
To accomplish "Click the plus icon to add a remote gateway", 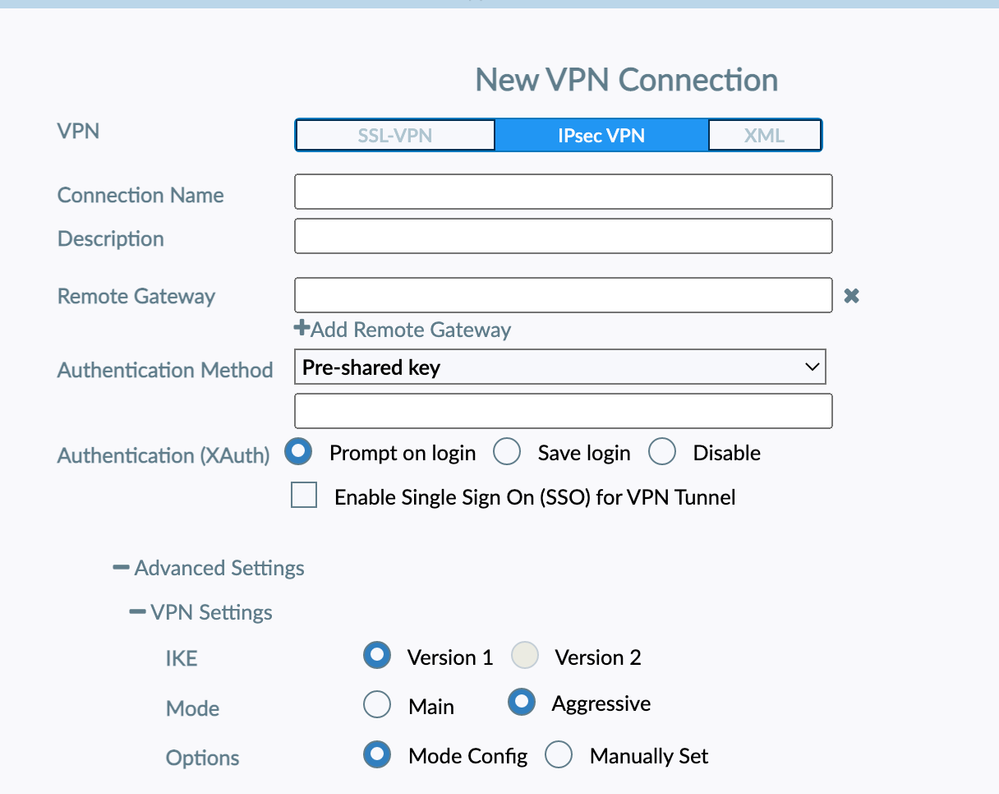I will [x=301, y=328].
